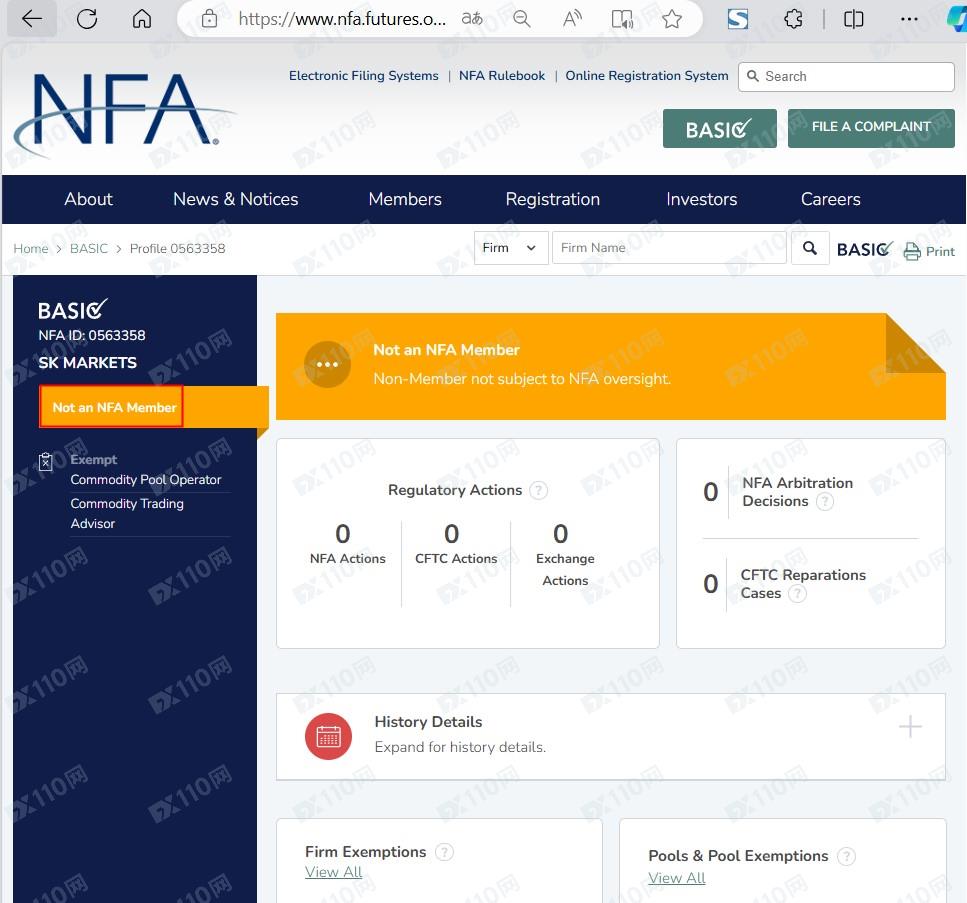Image resolution: width=967 pixels, height=903 pixels.
Task: Reload the page with the refresh icon
Action: pos(87,19)
